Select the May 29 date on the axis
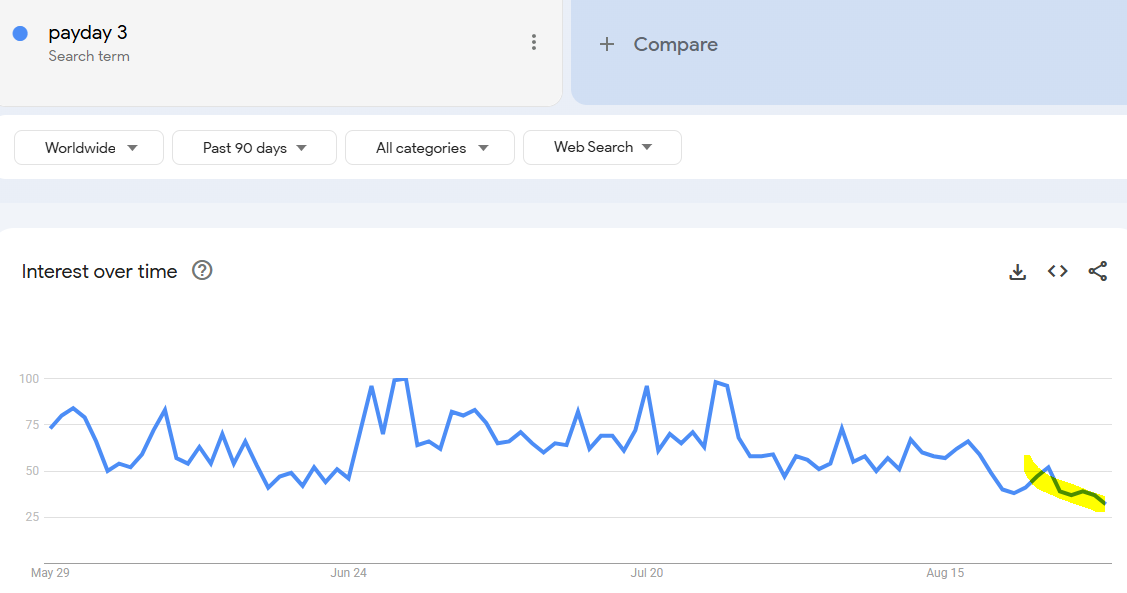 tap(49, 573)
